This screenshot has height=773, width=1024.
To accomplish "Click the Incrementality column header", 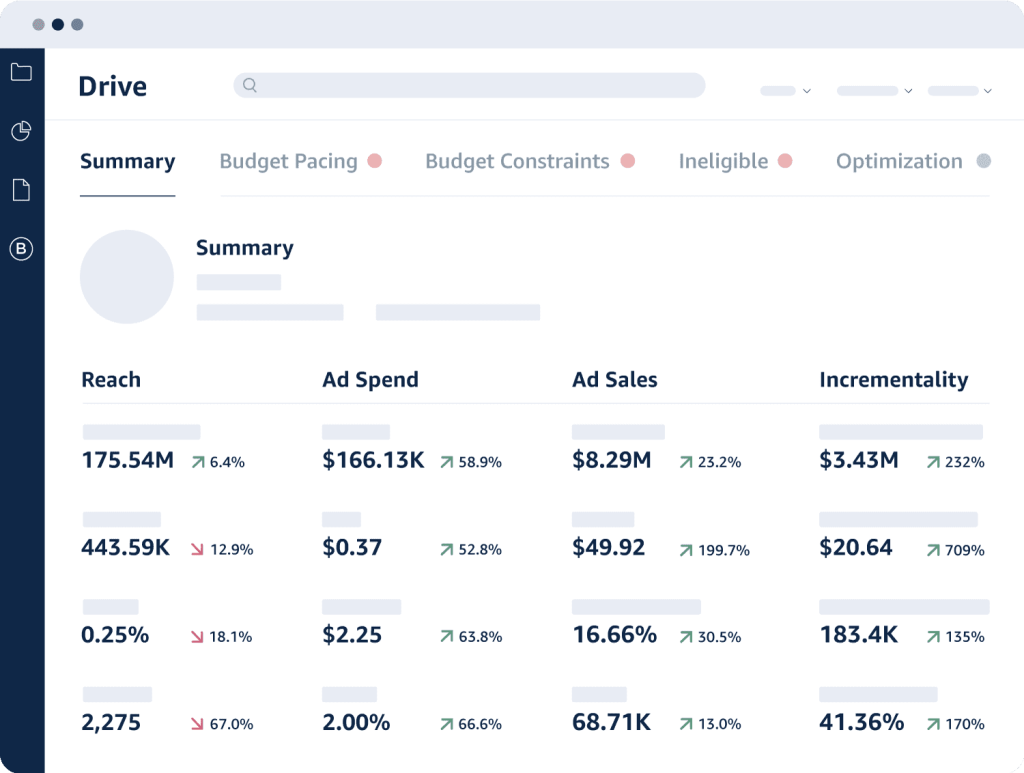I will pyautogui.click(x=893, y=379).
